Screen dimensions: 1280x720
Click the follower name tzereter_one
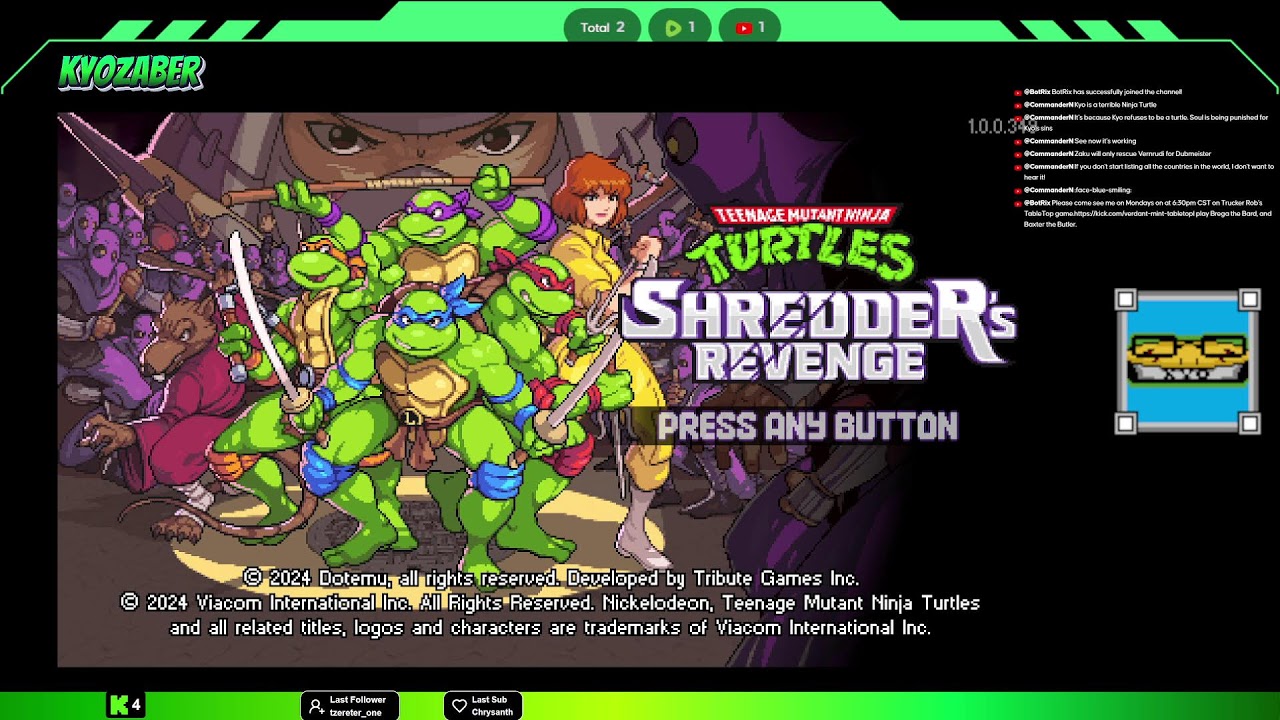[358, 712]
